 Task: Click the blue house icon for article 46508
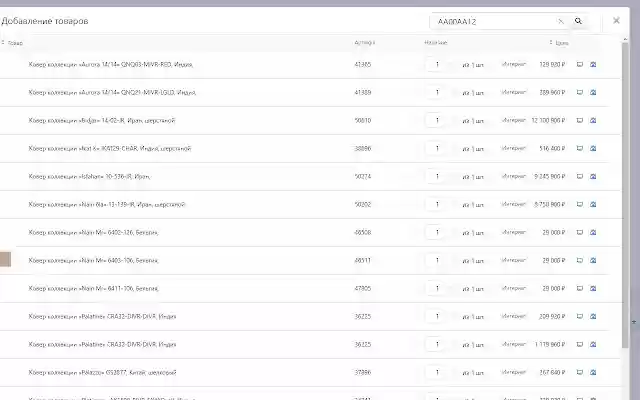[x=593, y=232]
